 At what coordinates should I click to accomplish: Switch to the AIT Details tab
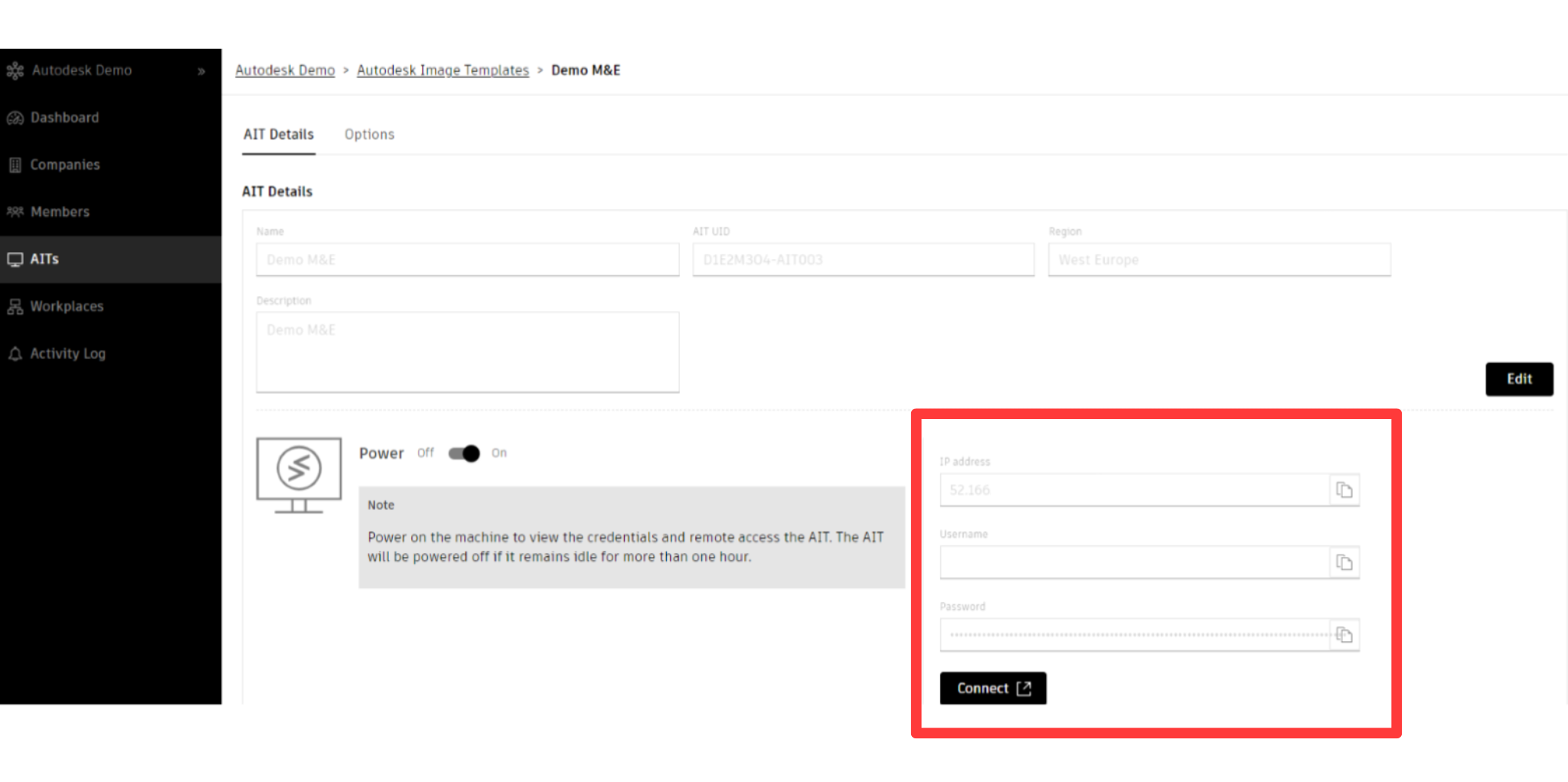[279, 135]
